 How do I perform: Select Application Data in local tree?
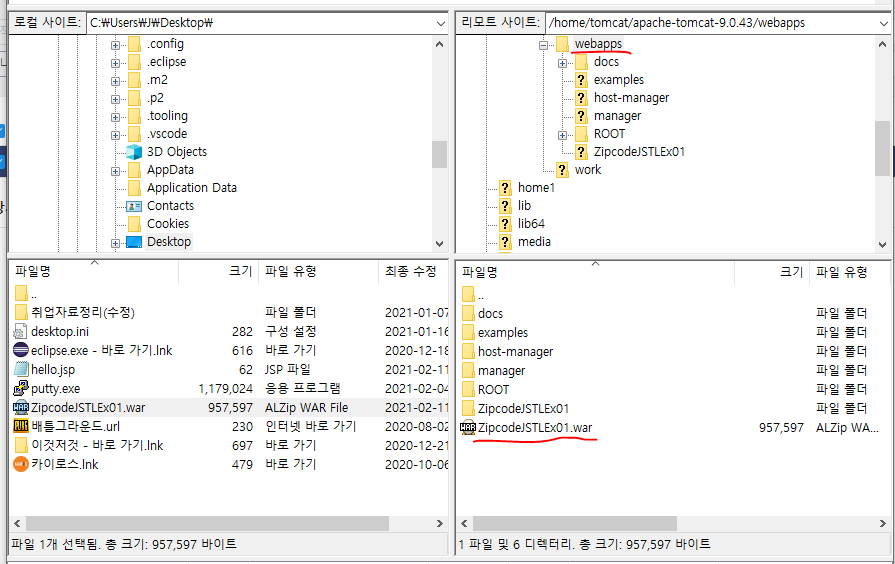pos(192,188)
